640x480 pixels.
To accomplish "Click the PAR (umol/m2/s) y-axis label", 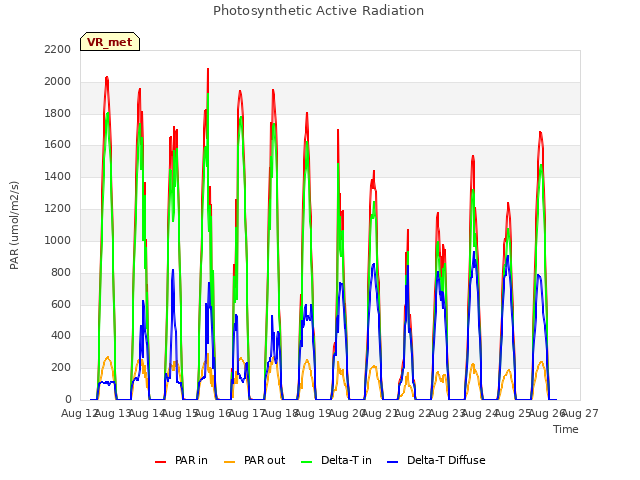I will [14, 225].
